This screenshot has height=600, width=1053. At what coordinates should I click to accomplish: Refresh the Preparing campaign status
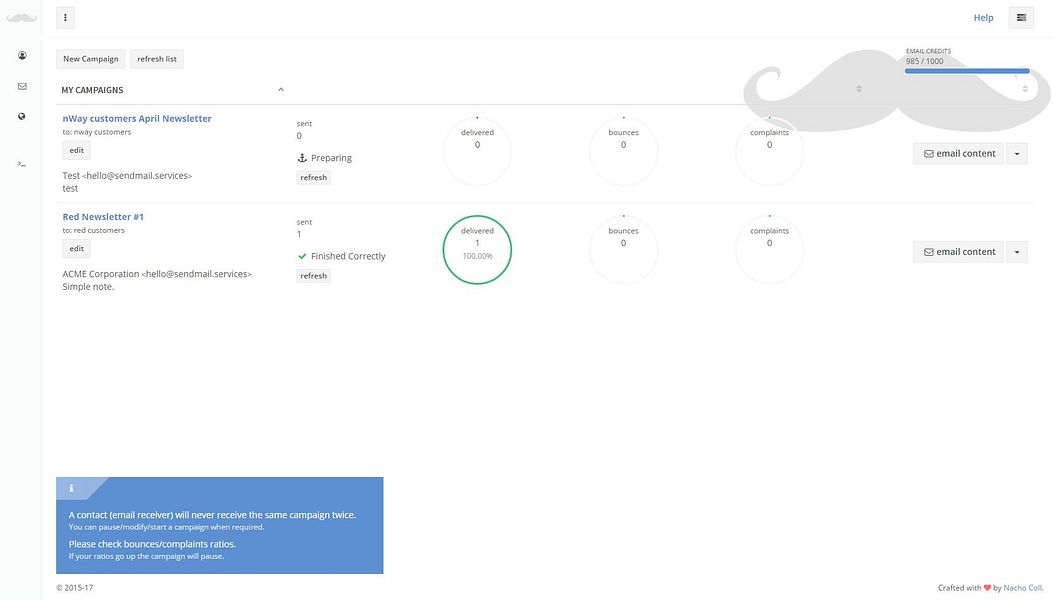pyautogui.click(x=314, y=177)
